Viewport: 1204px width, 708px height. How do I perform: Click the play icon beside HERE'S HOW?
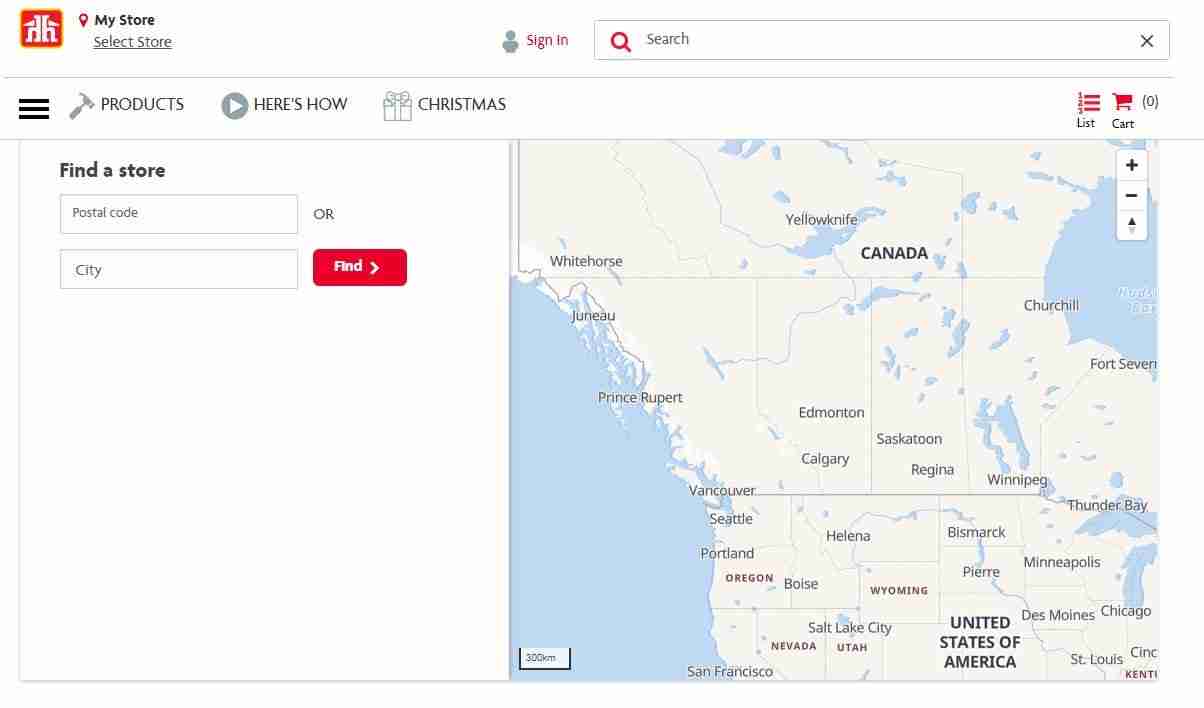point(235,104)
